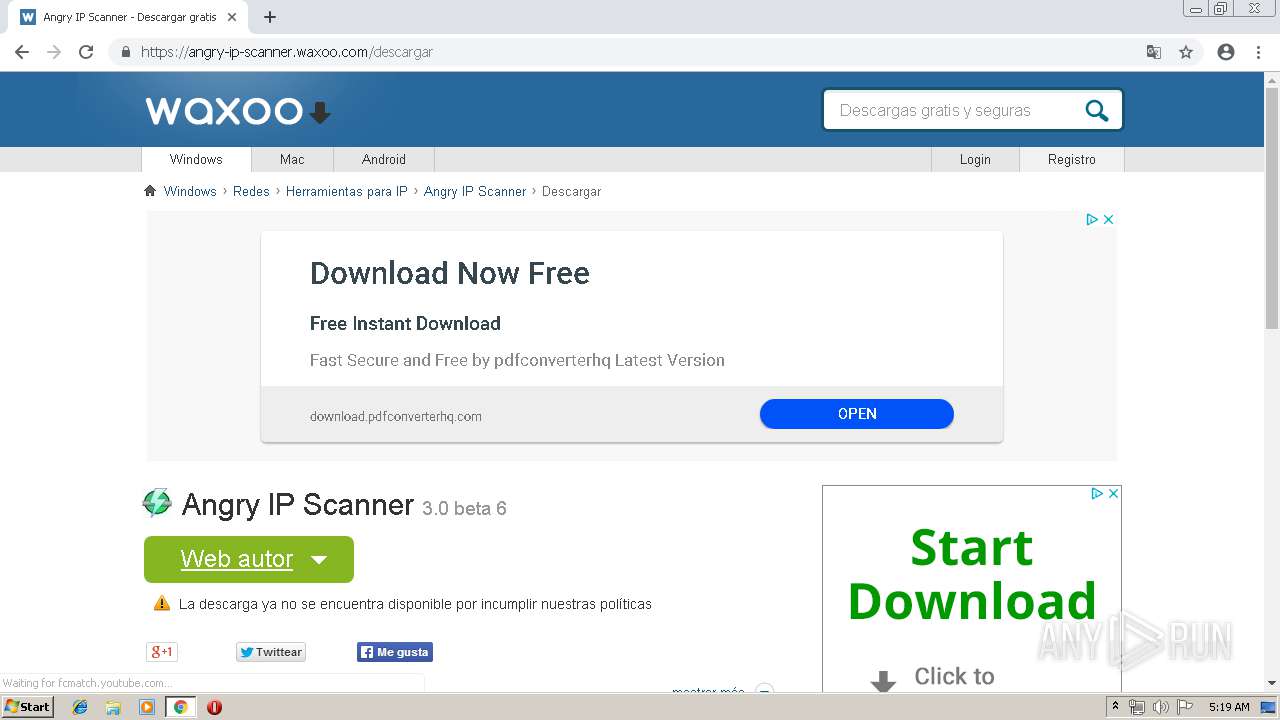Viewport: 1280px width, 720px height.
Task: Open Opera icon in taskbar
Action: (214, 707)
